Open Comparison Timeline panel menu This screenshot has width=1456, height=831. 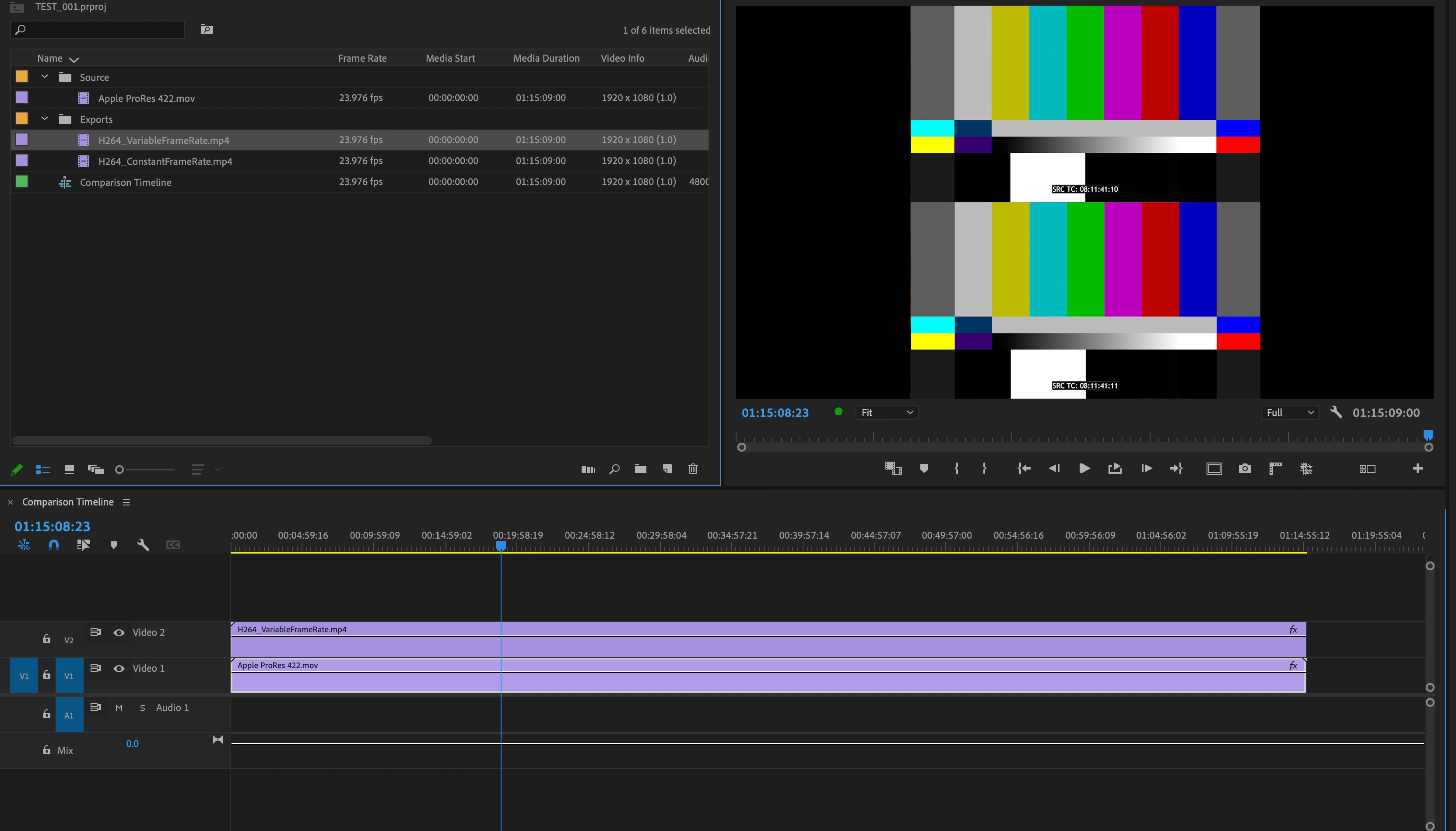(x=127, y=502)
